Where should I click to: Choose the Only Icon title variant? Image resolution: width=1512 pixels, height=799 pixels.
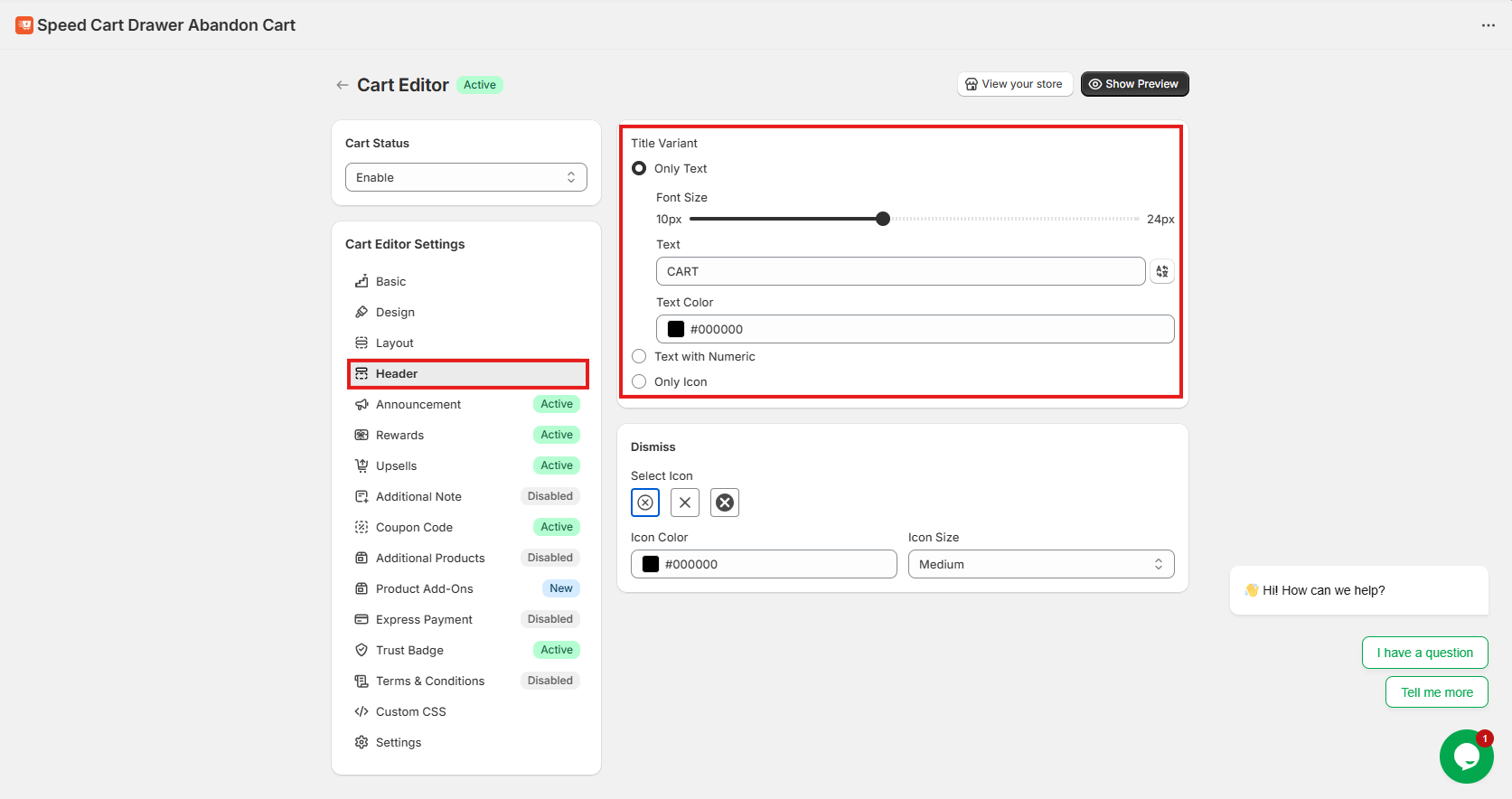(x=639, y=381)
